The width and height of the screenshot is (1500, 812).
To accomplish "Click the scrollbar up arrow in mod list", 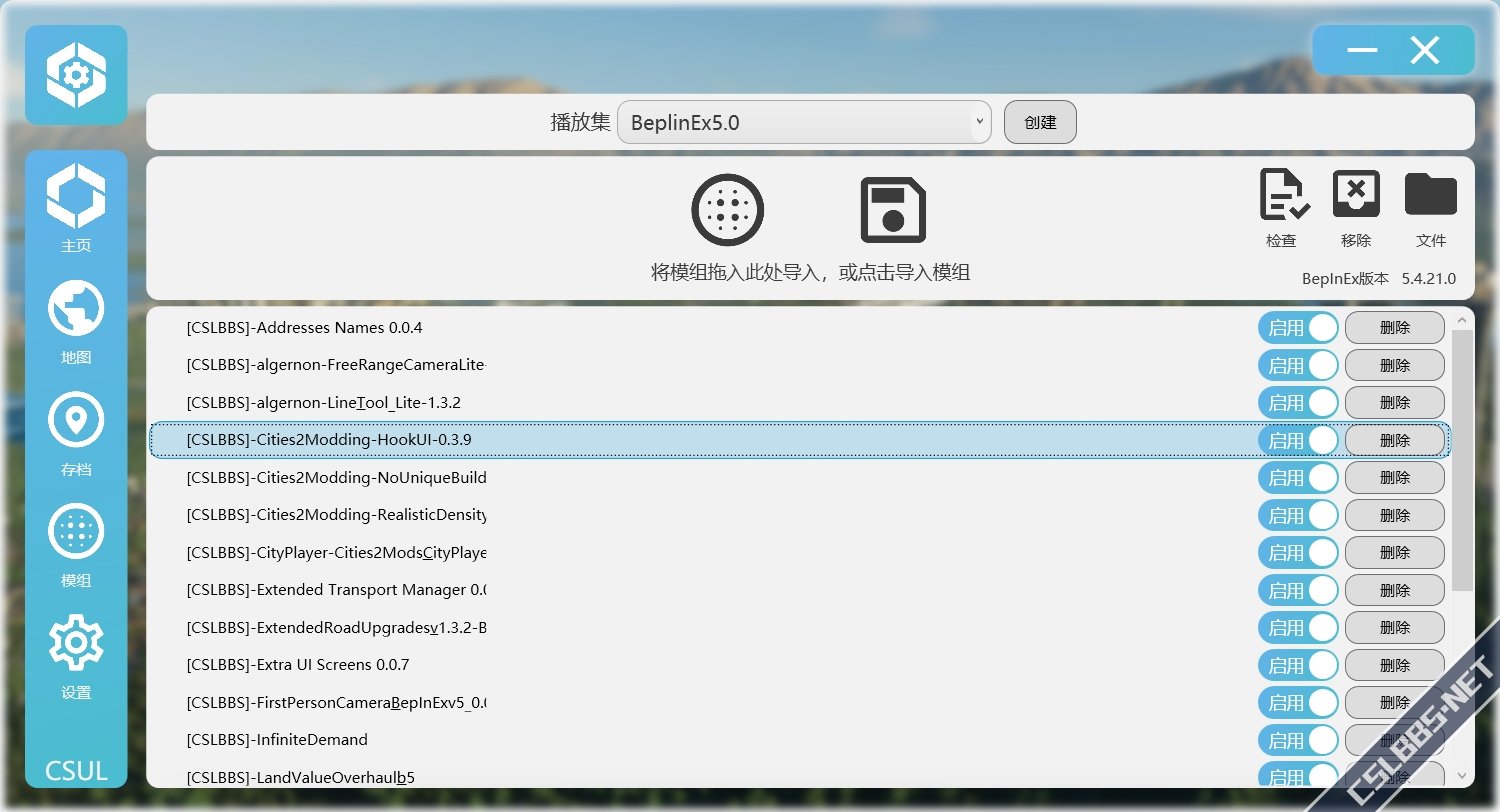I will [x=1462, y=321].
